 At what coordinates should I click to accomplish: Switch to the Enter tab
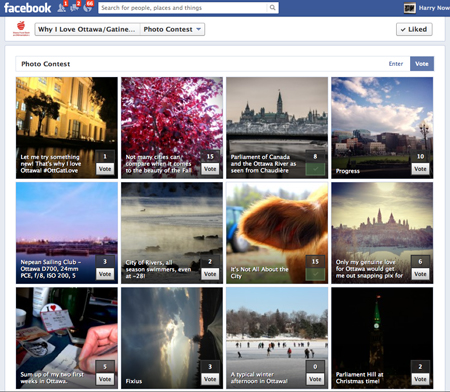point(396,64)
